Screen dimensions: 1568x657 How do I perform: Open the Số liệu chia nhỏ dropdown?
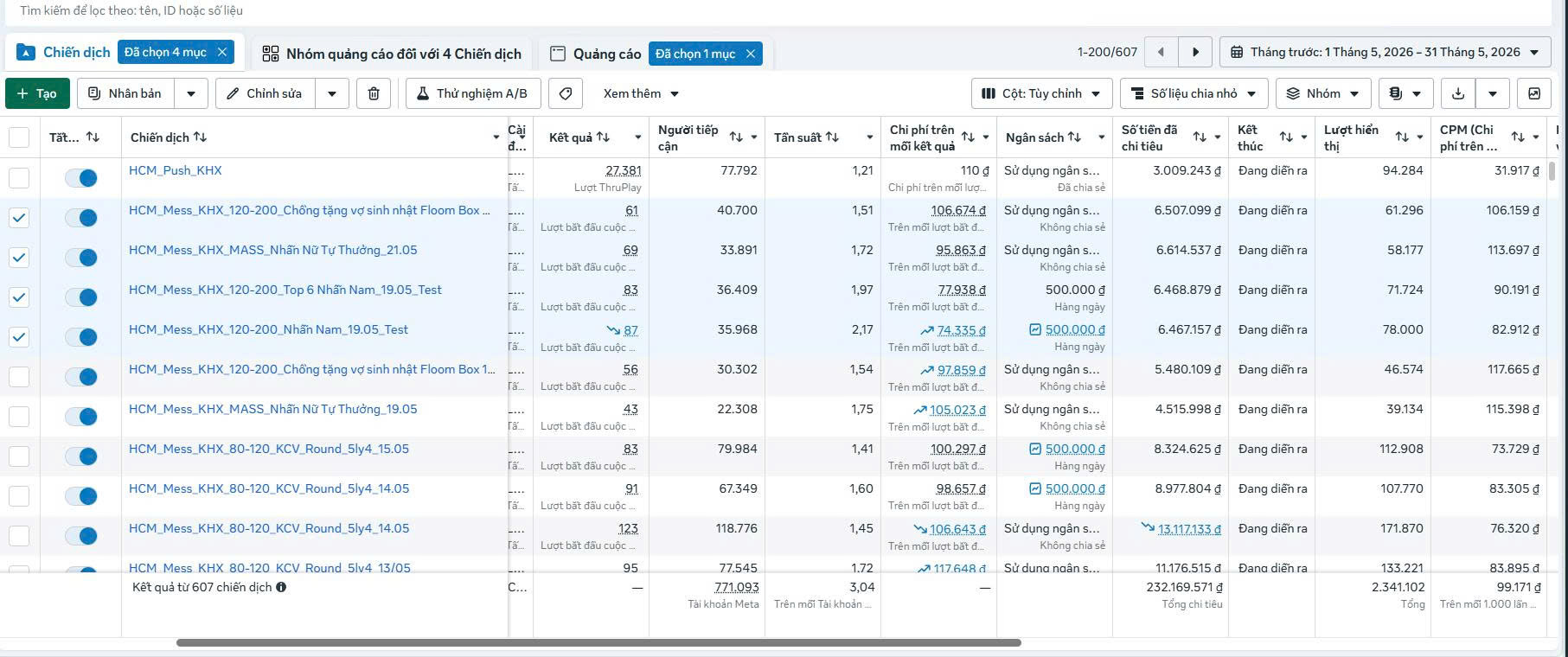(1194, 93)
